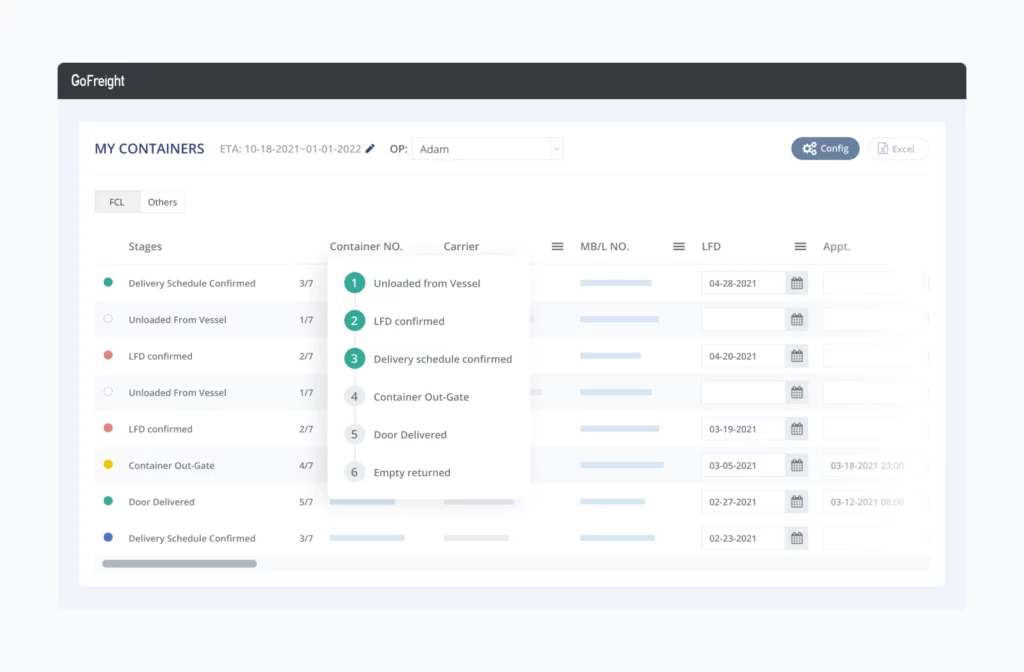
Task: Click the yellow status dot for Container Out-Gate
Action: [108, 465]
